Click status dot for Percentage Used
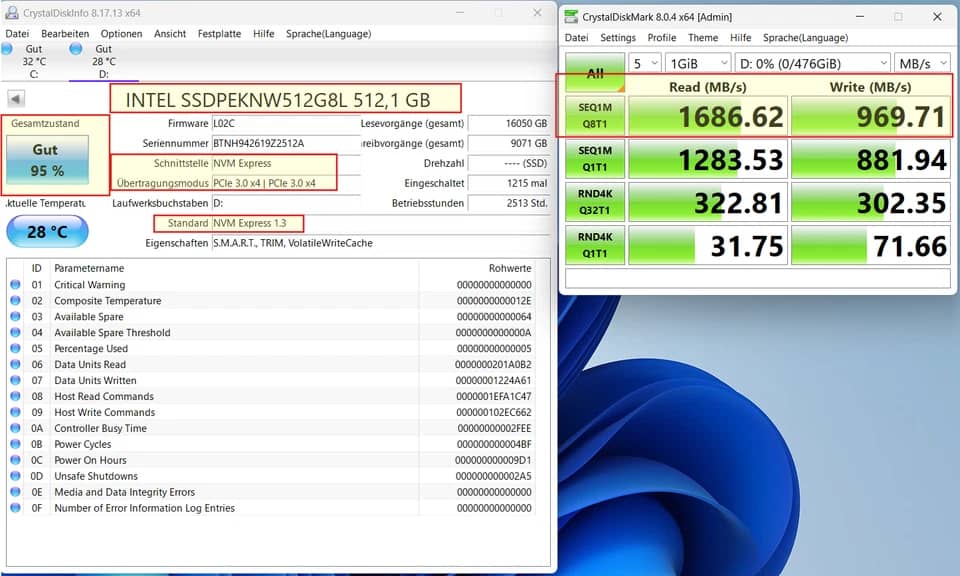Image resolution: width=960 pixels, height=576 pixels. pyautogui.click(x=15, y=348)
